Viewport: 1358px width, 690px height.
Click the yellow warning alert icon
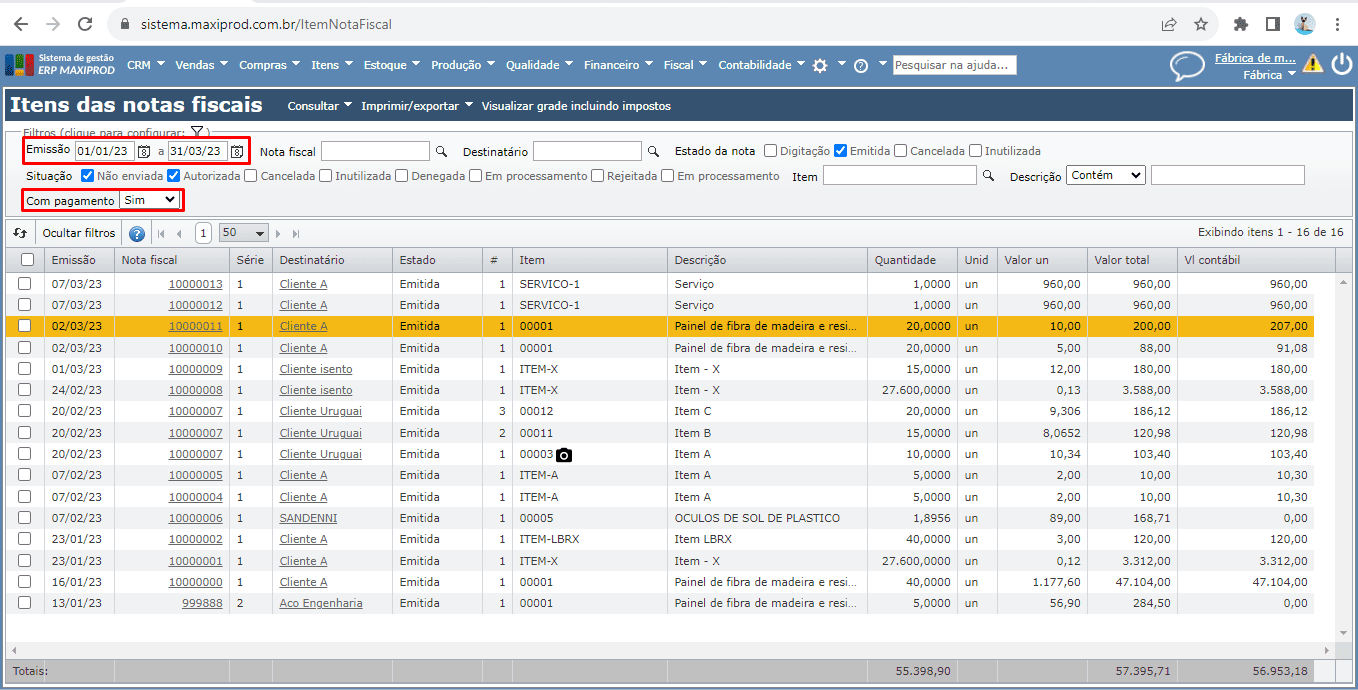coord(1313,64)
